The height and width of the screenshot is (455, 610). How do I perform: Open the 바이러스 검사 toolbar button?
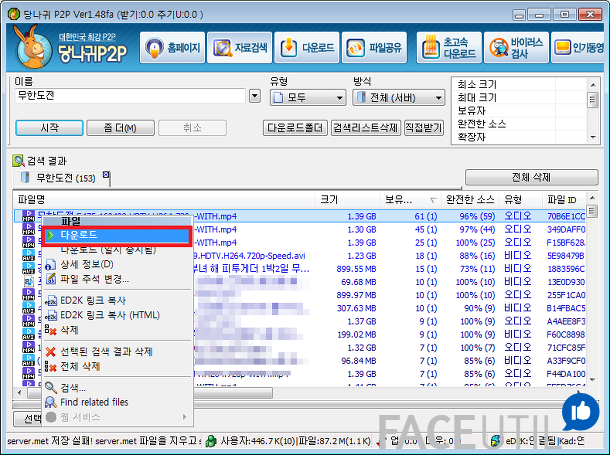(516, 48)
